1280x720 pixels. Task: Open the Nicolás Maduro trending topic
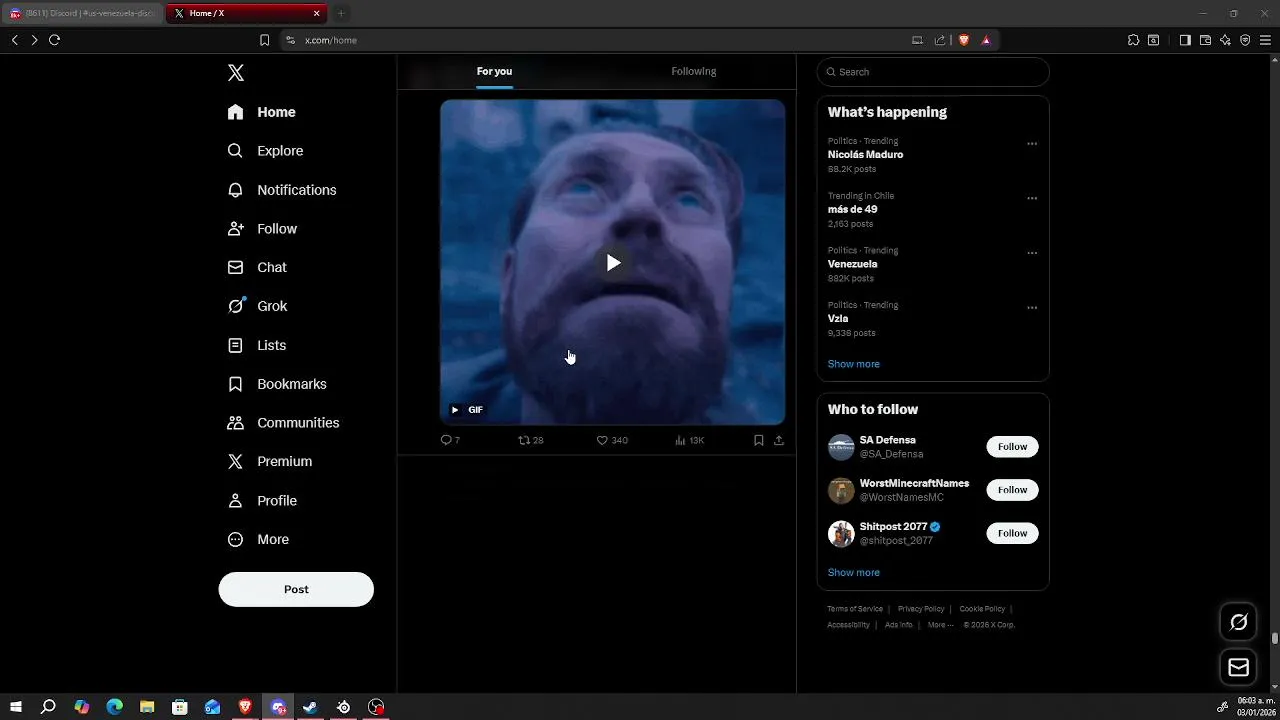point(865,155)
